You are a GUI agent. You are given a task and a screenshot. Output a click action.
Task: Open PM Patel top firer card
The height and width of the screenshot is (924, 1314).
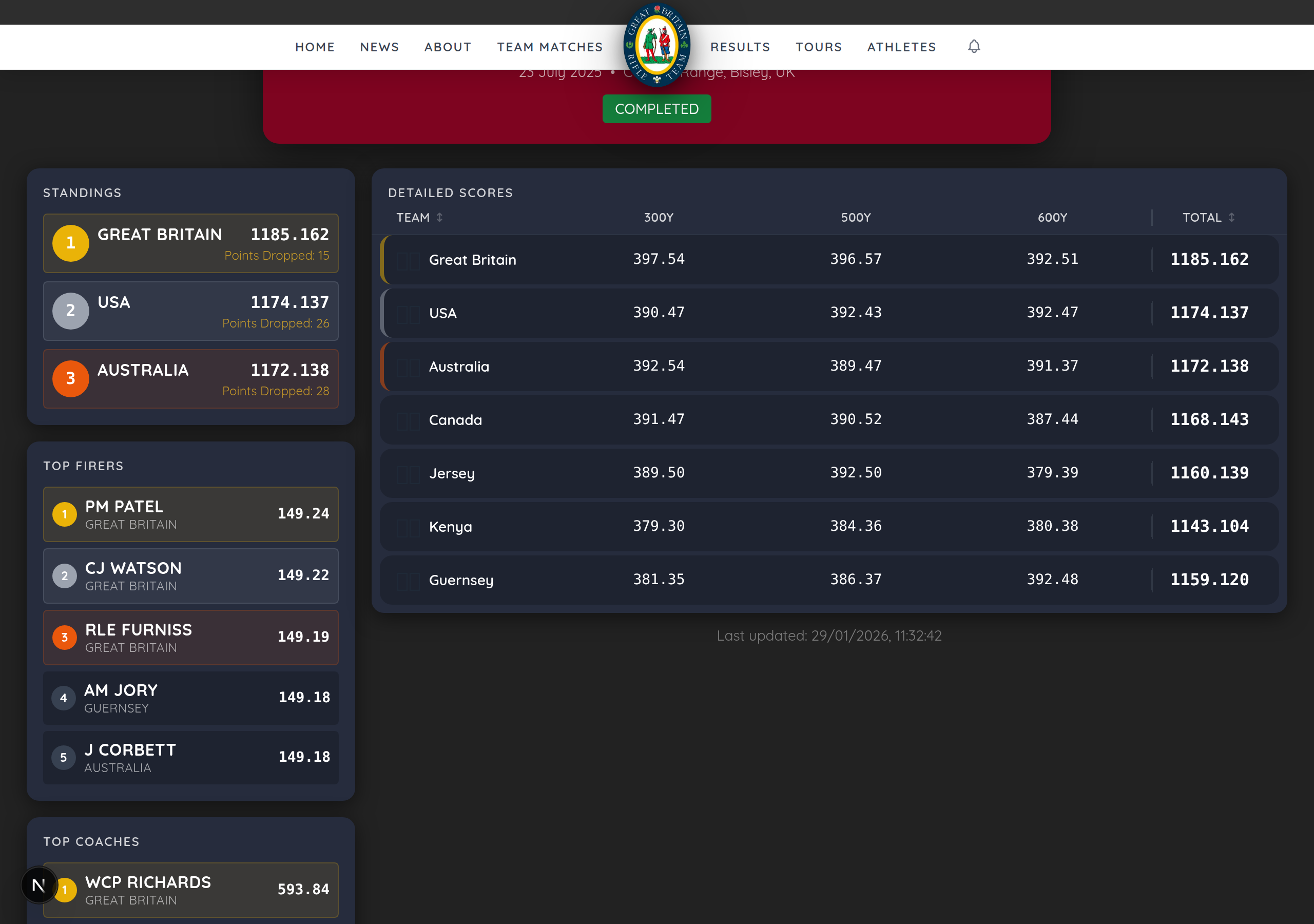(190, 514)
